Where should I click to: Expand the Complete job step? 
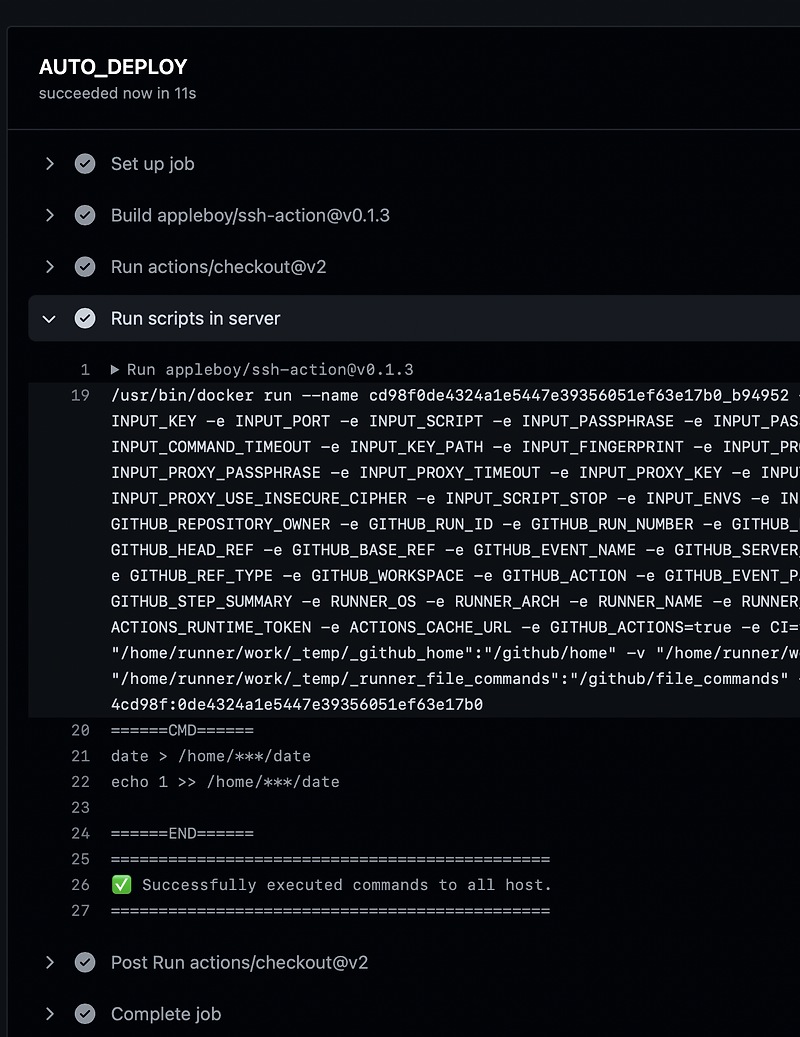[x=49, y=1013]
